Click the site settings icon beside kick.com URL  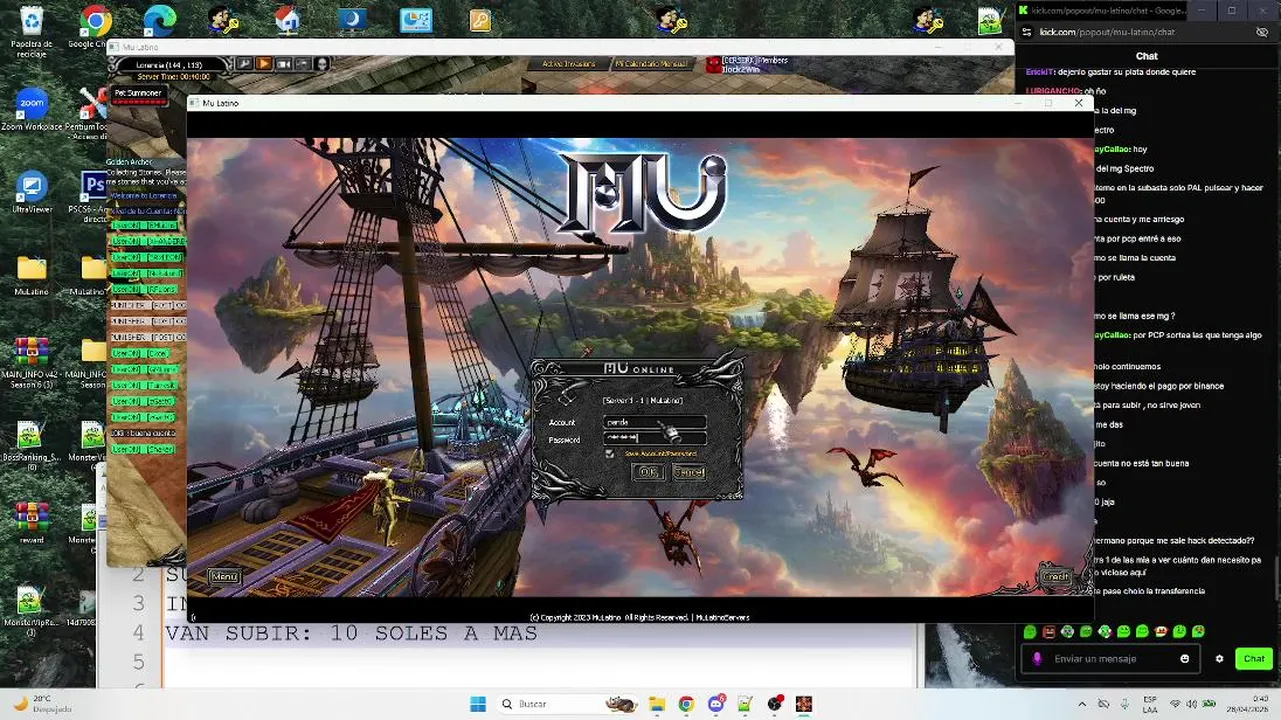(1026, 32)
